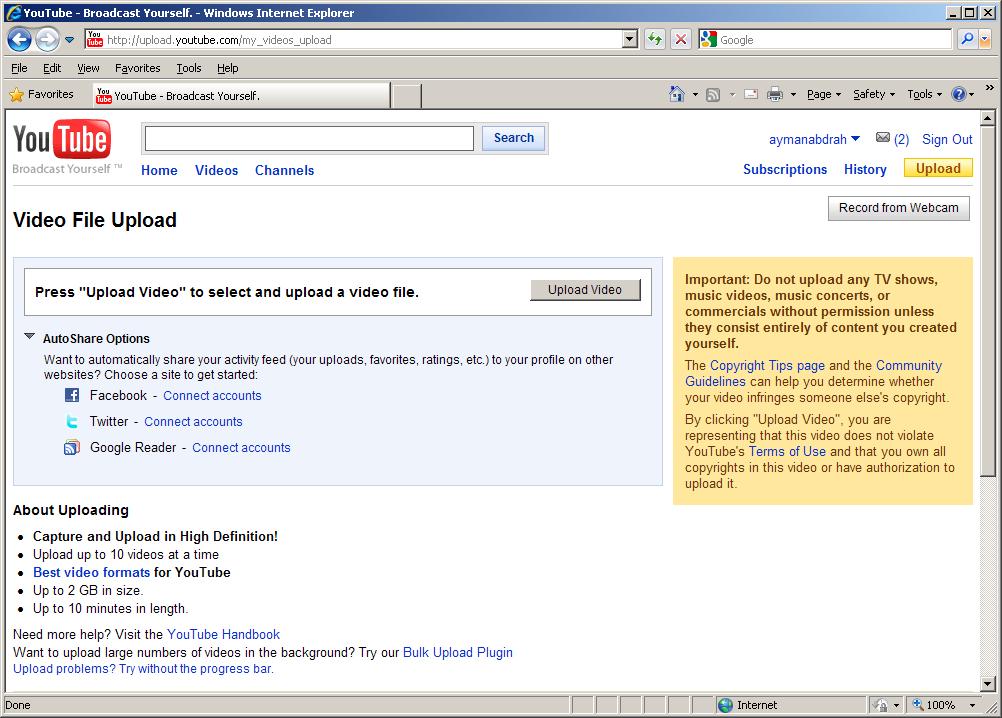Click the Sign Out link
This screenshot has width=1002, height=718.
pyautogui.click(x=947, y=139)
